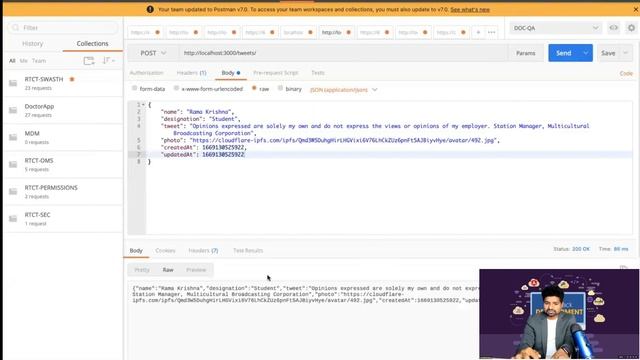640x360 pixels.
Task: Open the DoctorApp collection
Action: 63,110
